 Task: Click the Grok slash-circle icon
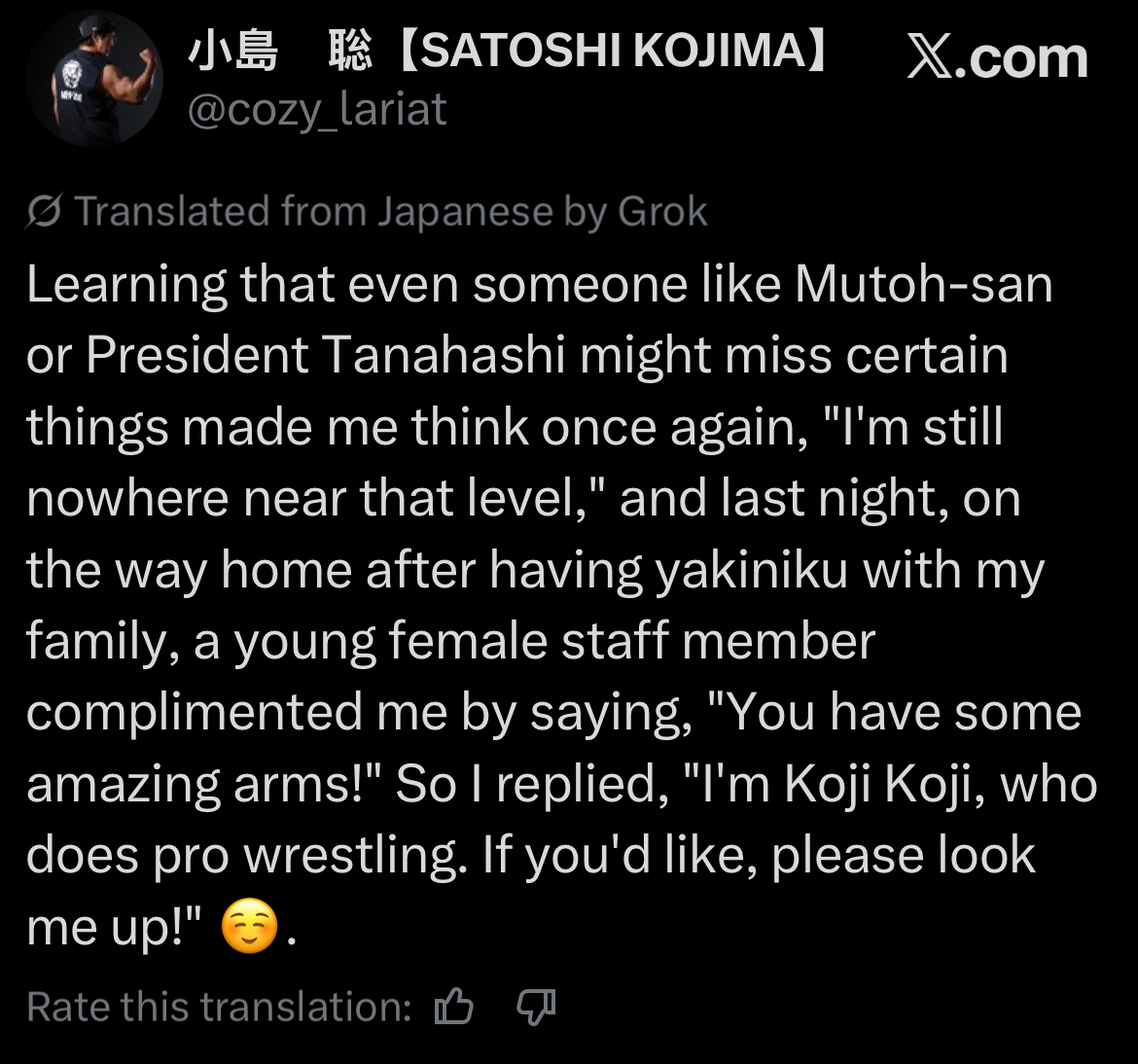point(45,211)
